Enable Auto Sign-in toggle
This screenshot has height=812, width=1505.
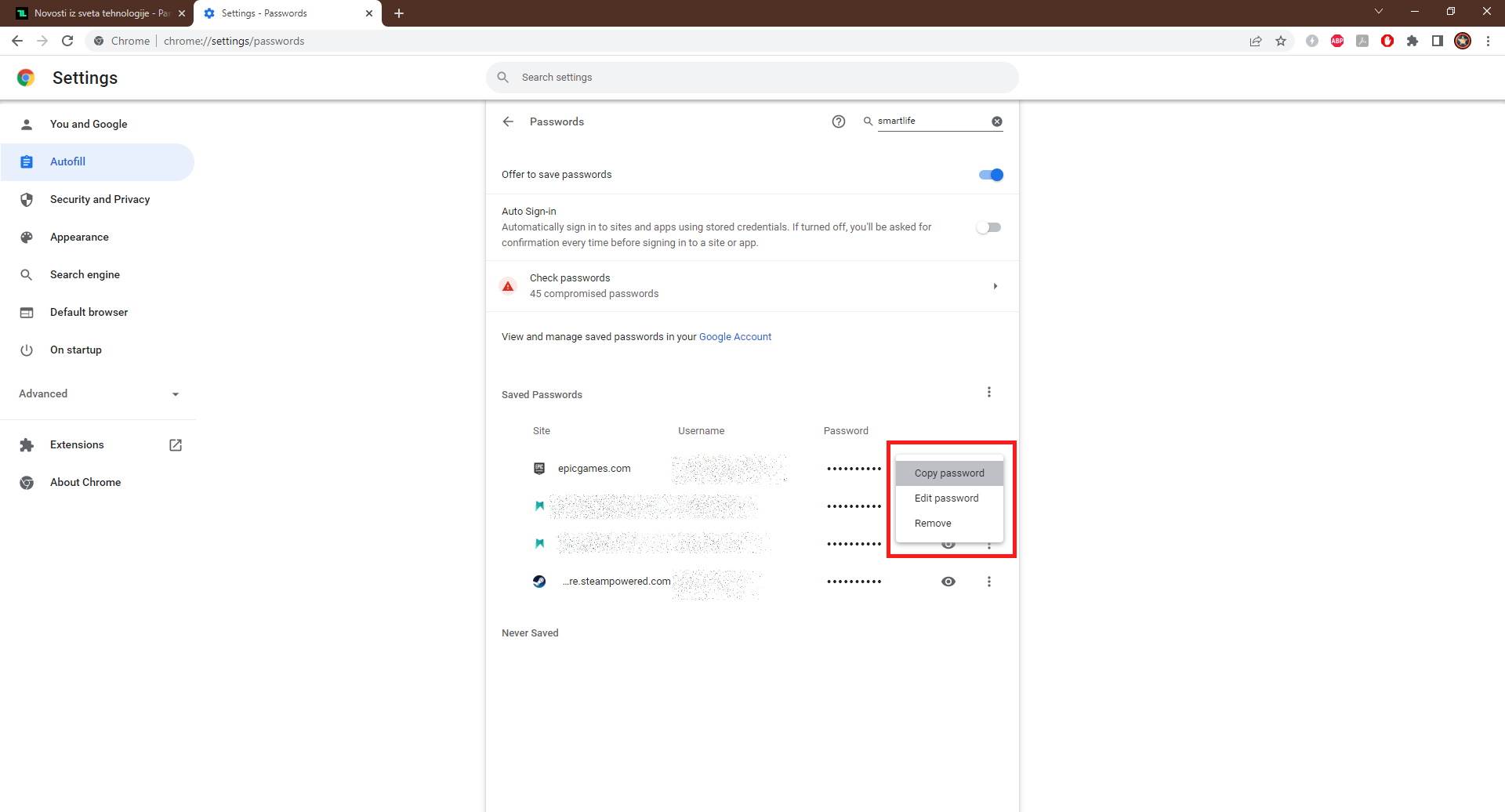[988, 227]
